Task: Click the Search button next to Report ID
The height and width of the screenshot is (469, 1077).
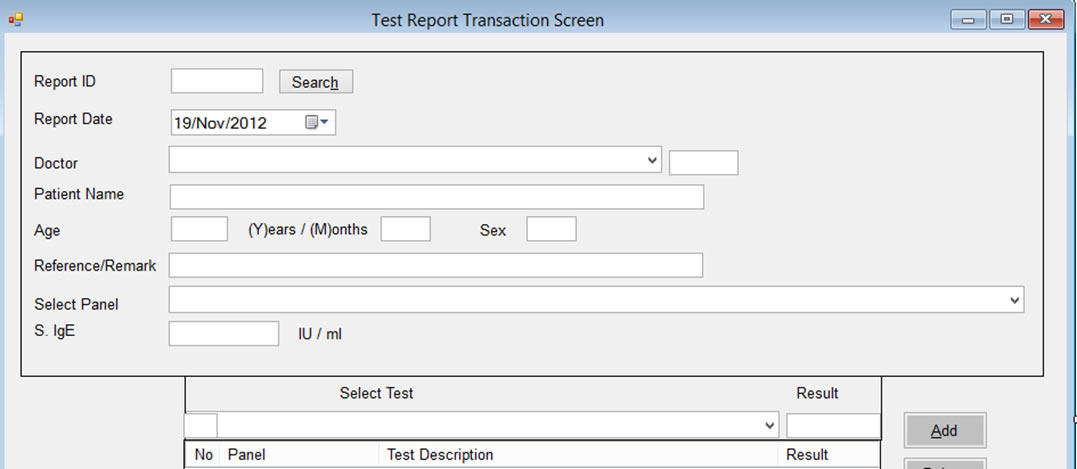Action: [316, 82]
